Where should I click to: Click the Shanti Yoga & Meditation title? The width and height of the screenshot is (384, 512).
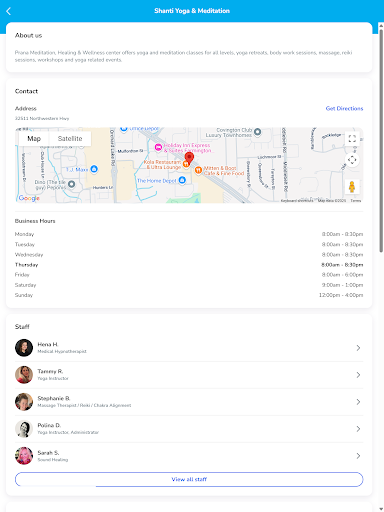(192, 11)
